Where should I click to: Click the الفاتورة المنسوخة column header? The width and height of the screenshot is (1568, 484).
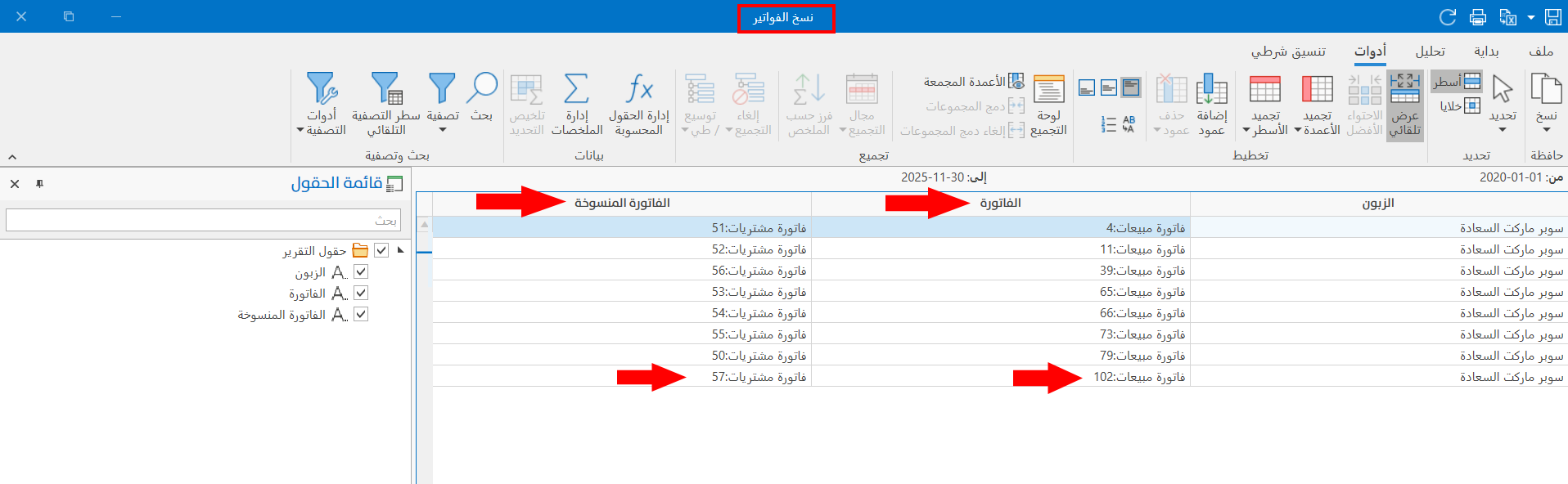622,203
